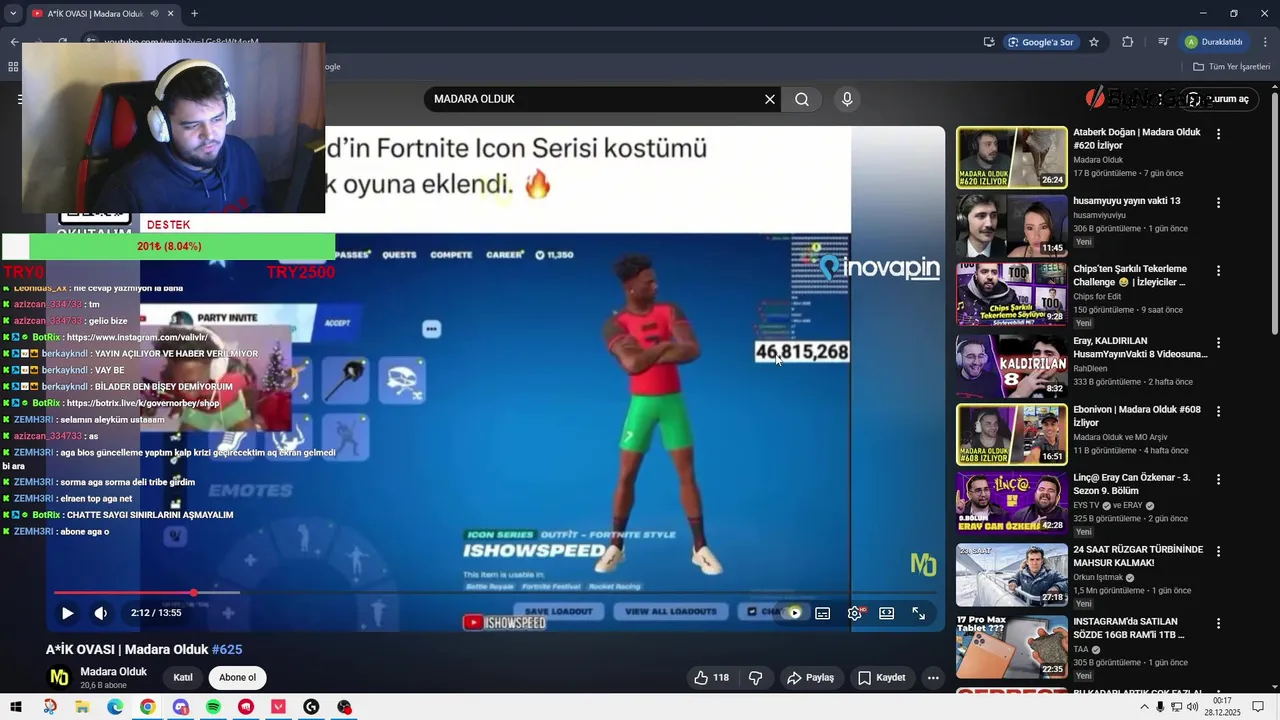Open the Paylaş share dialog

click(810, 678)
